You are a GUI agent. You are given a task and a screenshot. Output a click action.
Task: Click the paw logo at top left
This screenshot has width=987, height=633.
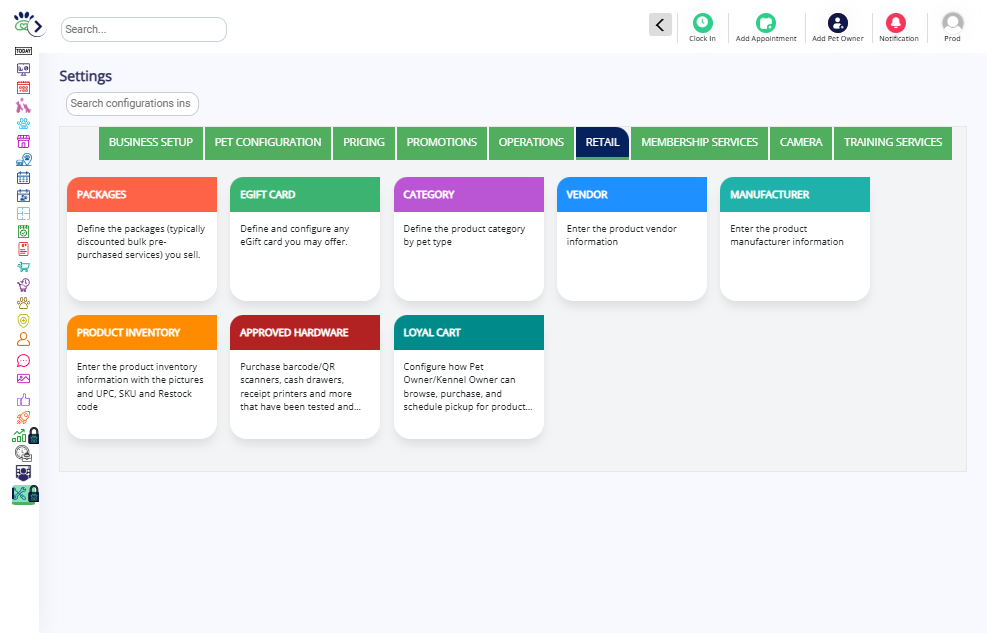click(x=23, y=21)
